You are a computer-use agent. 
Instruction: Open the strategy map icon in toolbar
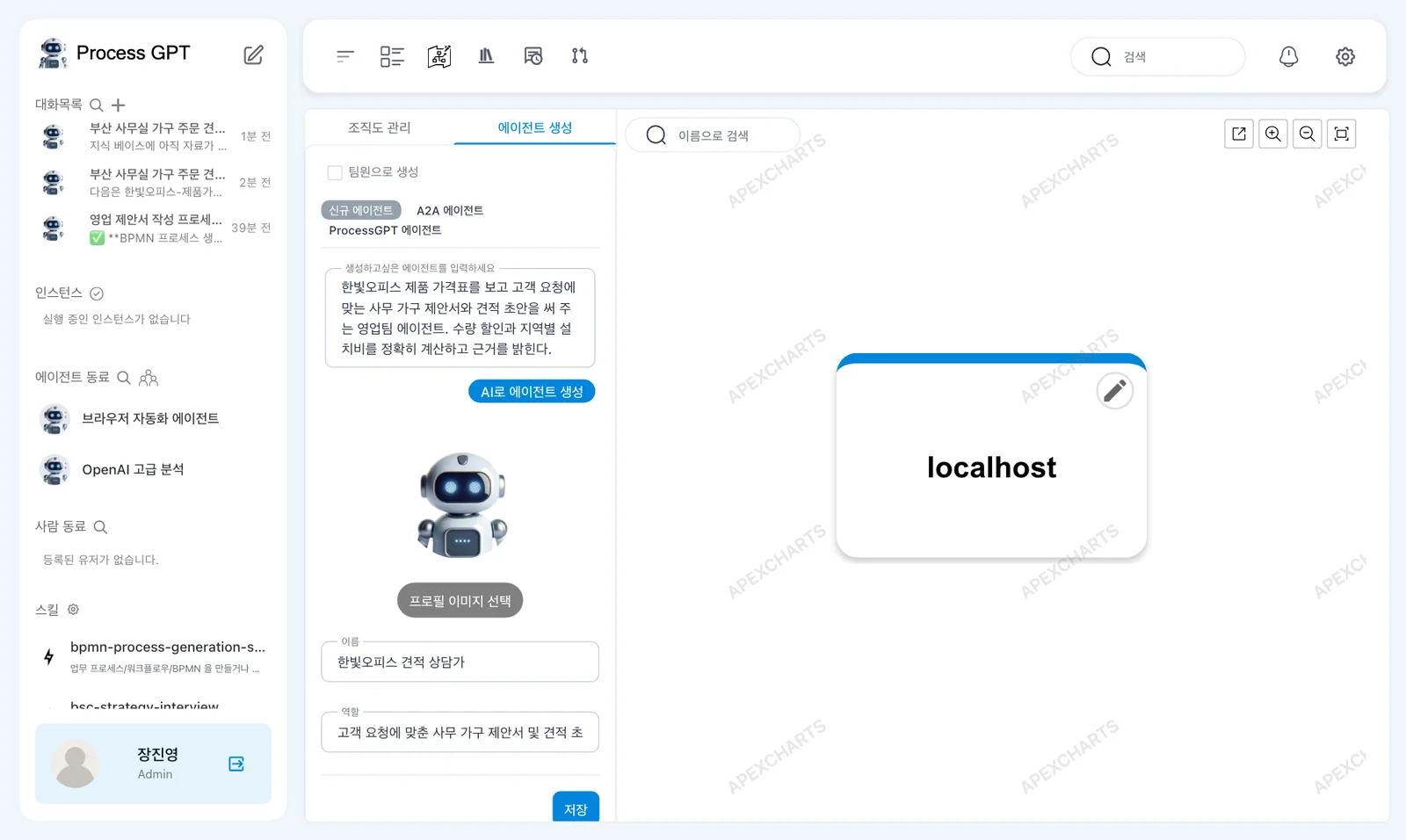click(x=439, y=56)
